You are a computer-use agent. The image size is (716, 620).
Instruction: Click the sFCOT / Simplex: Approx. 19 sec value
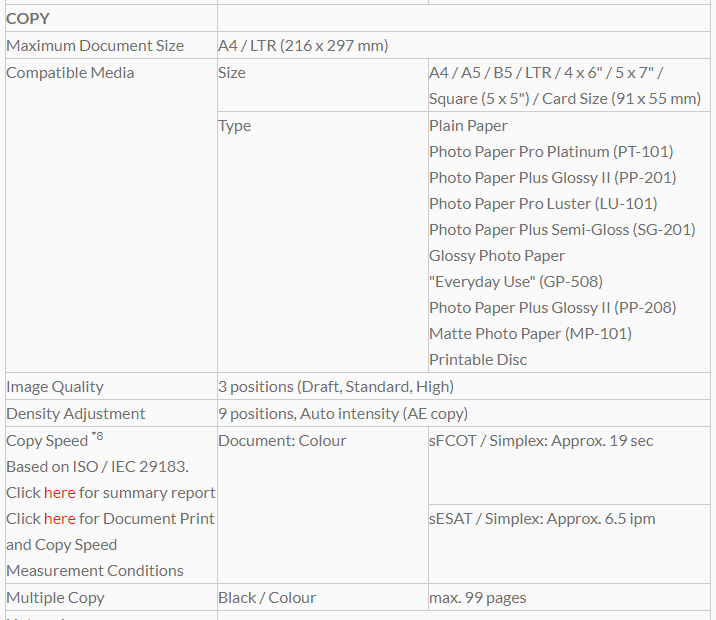[541, 440]
